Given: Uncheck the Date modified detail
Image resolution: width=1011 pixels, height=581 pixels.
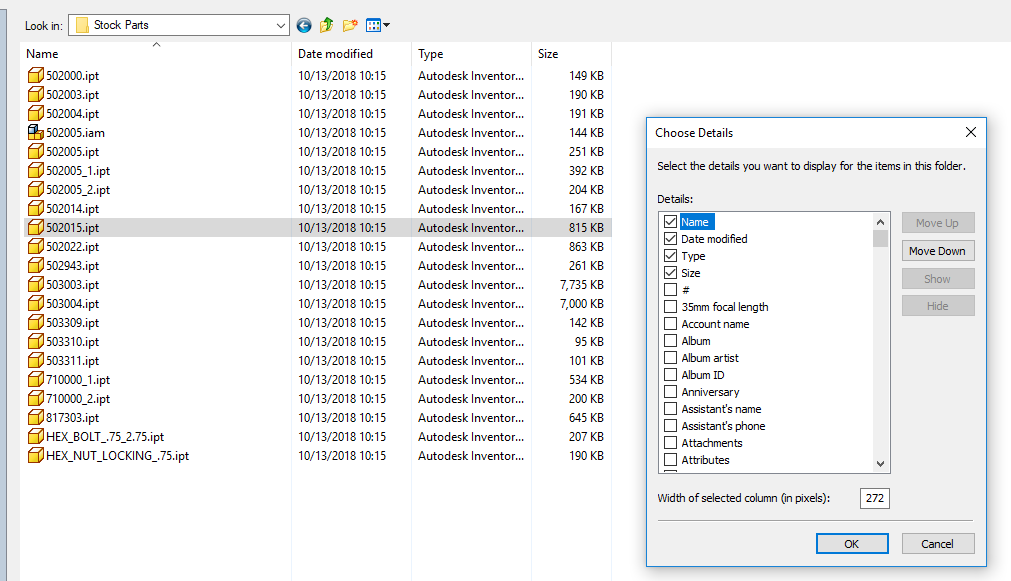Looking at the screenshot, I should click(x=670, y=238).
